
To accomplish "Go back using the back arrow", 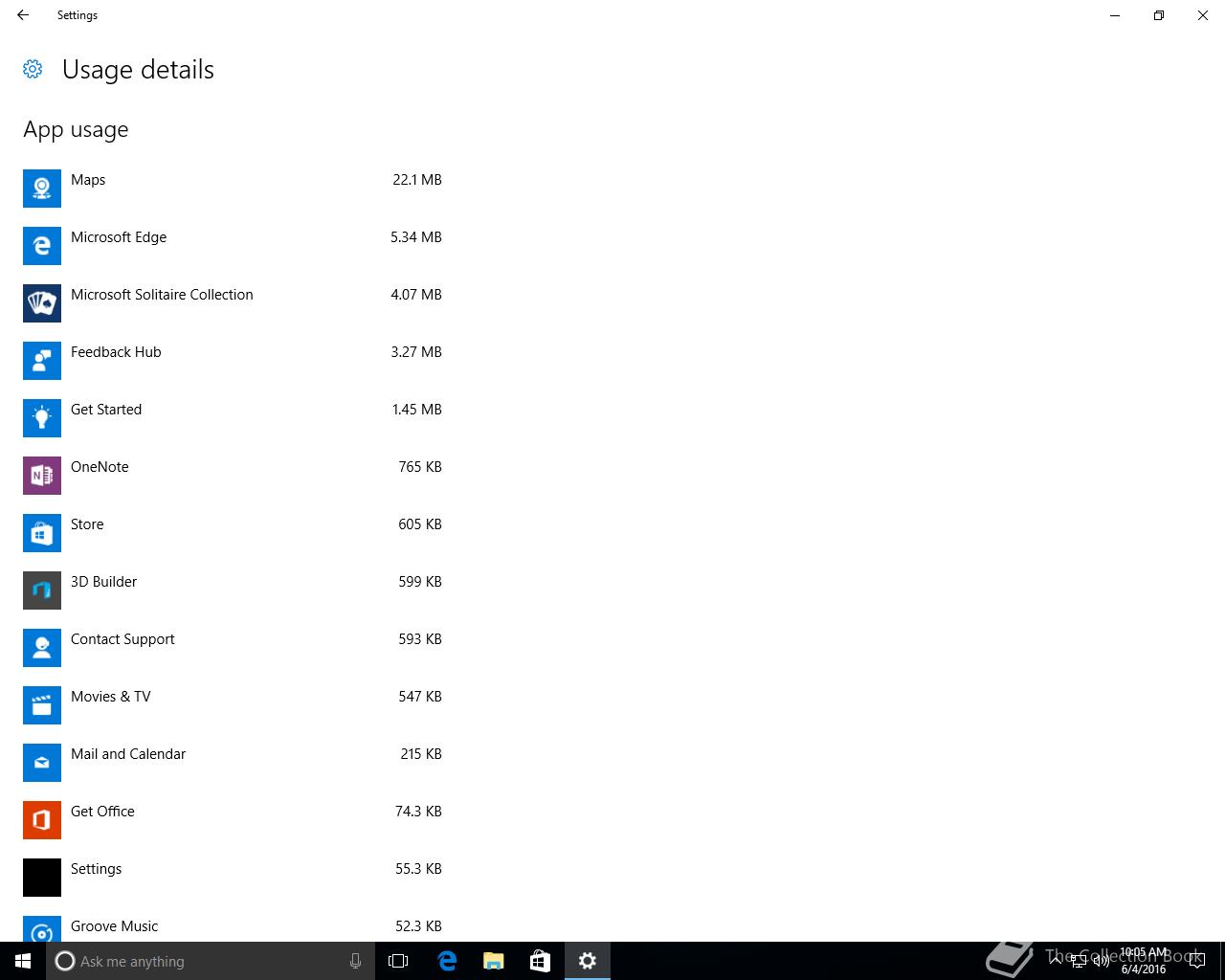I will pyautogui.click(x=23, y=15).
